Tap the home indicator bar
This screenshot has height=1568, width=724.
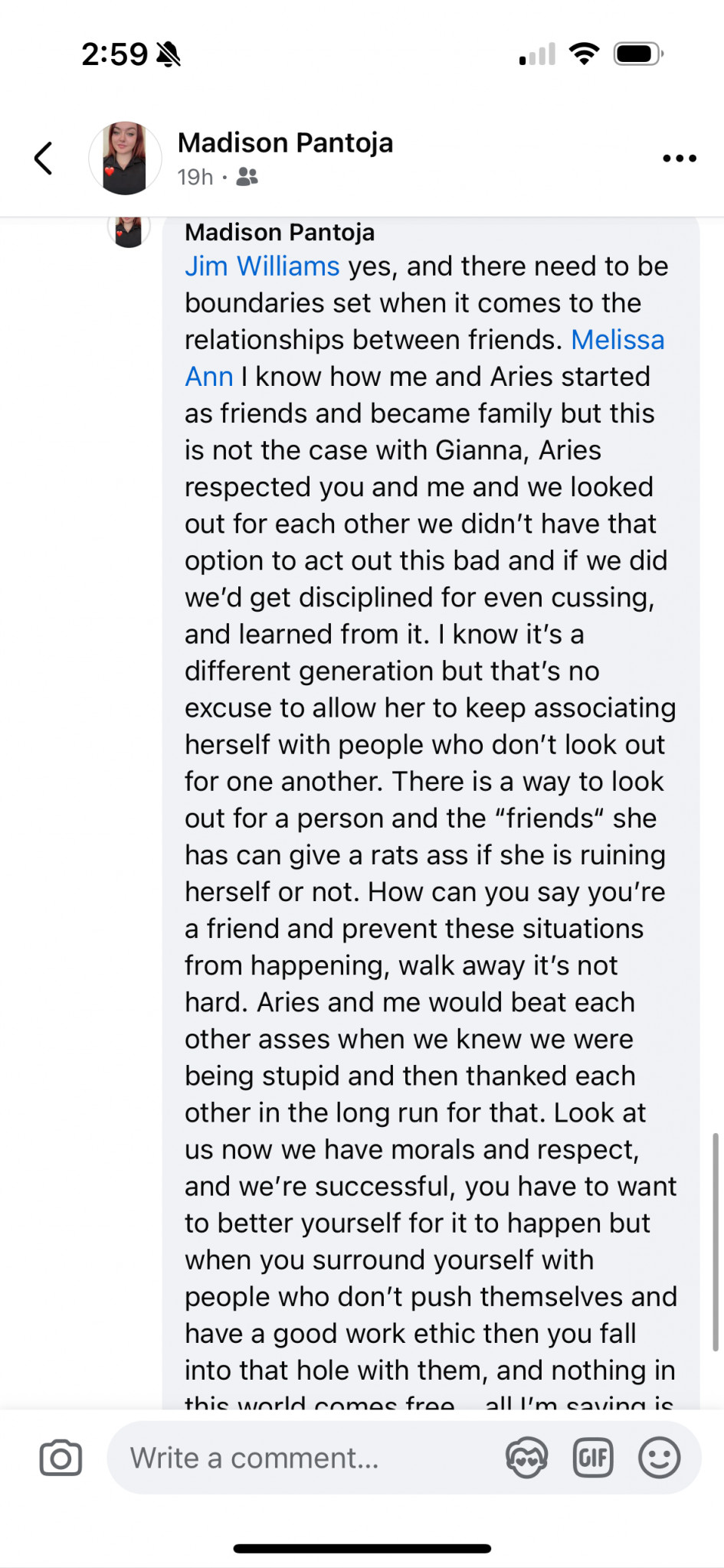click(362, 1548)
